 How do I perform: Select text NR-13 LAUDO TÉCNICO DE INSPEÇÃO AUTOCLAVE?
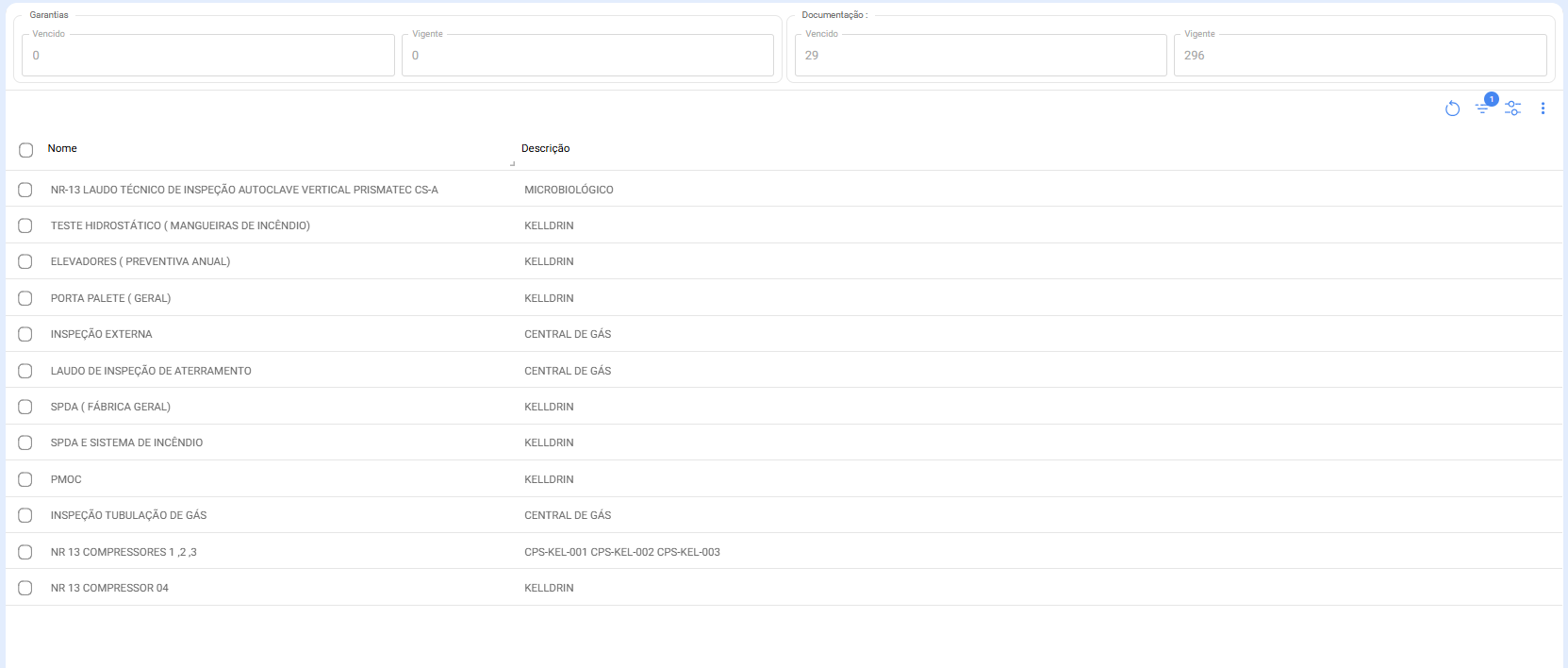[x=244, y=190]
